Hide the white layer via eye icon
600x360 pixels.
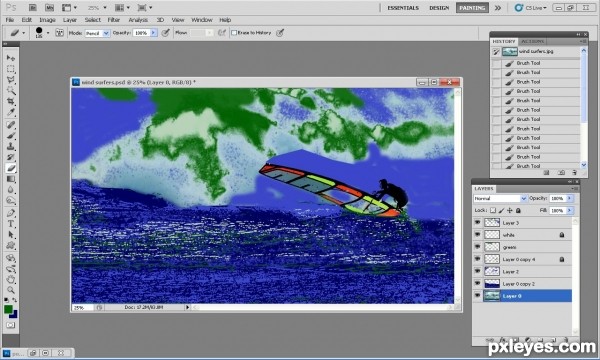pos(477,235)
